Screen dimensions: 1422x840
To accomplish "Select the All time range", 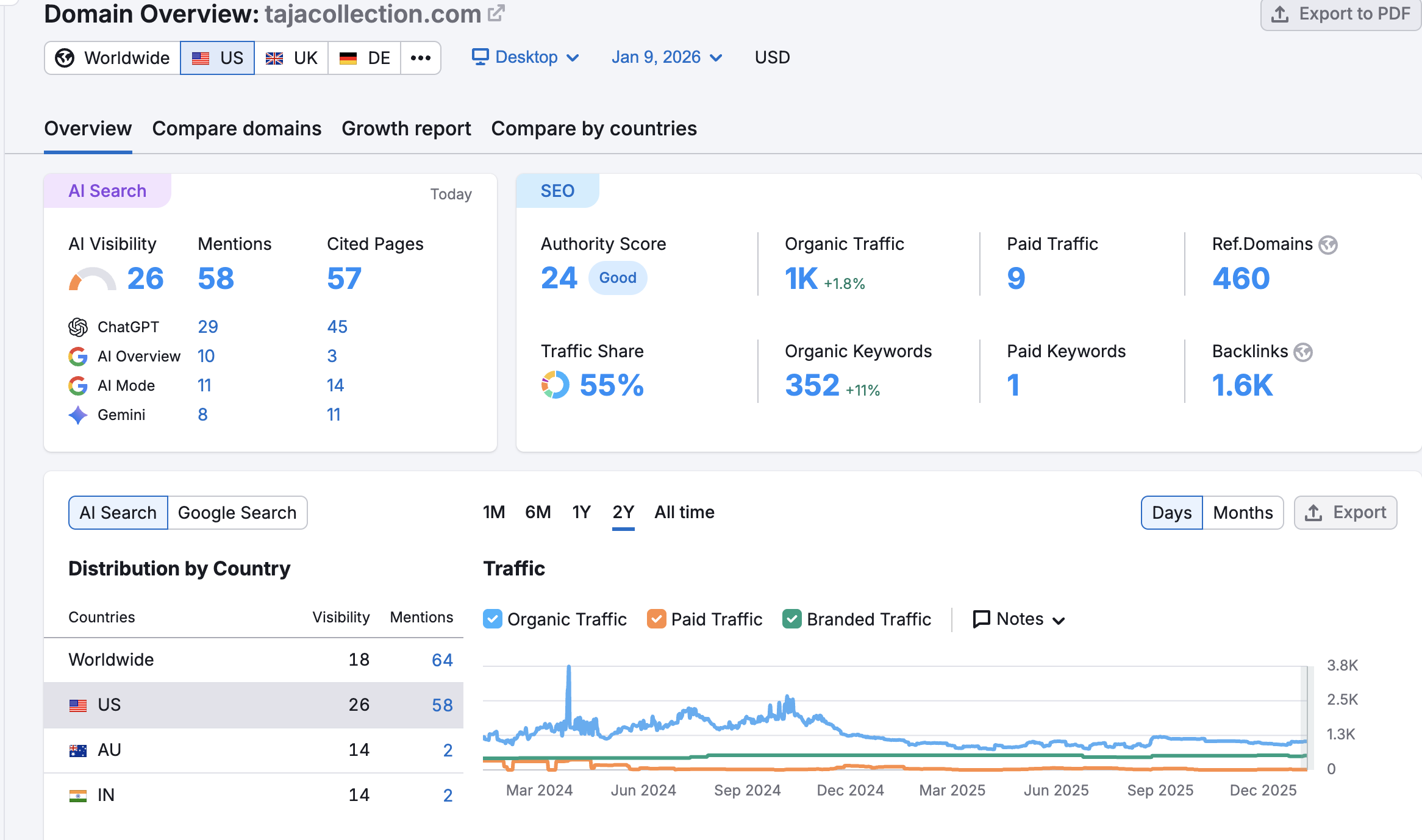I will [684, 512].
